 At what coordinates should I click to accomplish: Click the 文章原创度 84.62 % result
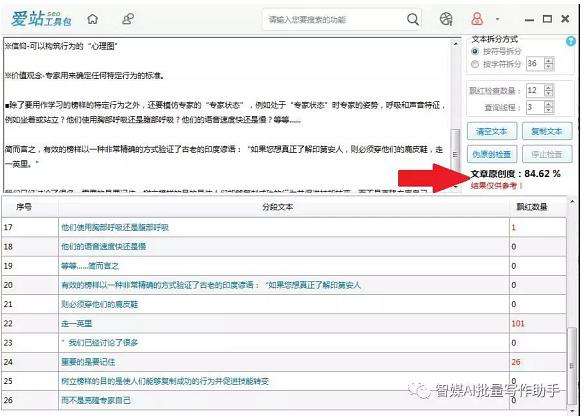(515, 174)
